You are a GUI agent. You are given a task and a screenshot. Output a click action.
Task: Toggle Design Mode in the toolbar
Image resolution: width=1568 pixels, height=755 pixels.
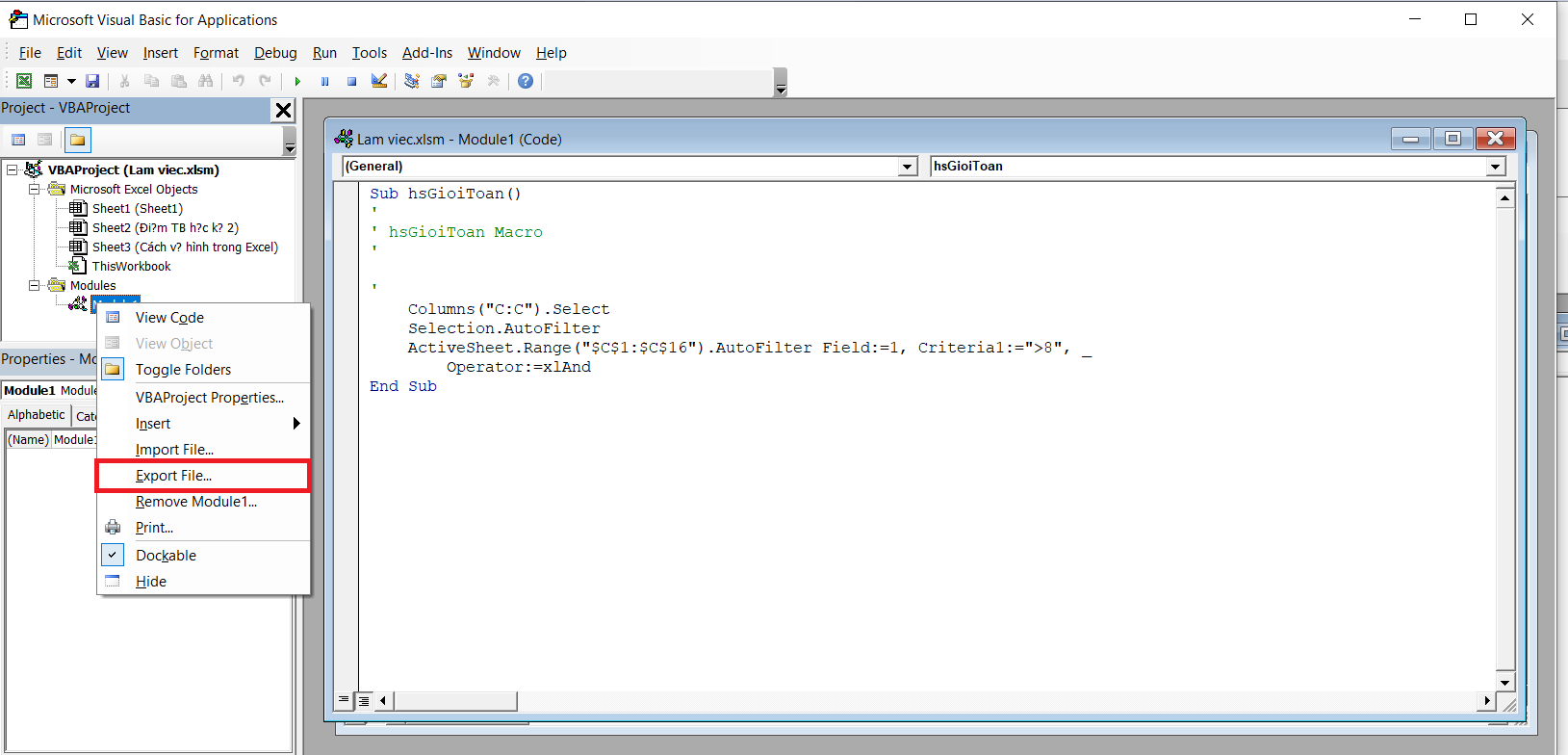379,81
